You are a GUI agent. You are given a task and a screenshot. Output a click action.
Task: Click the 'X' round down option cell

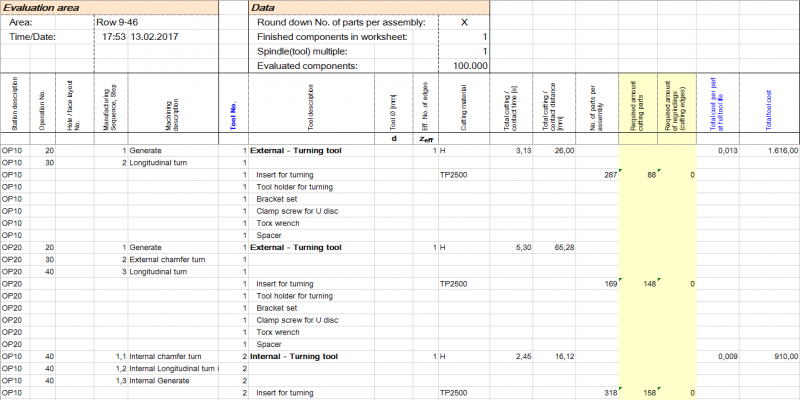point(463,21)
